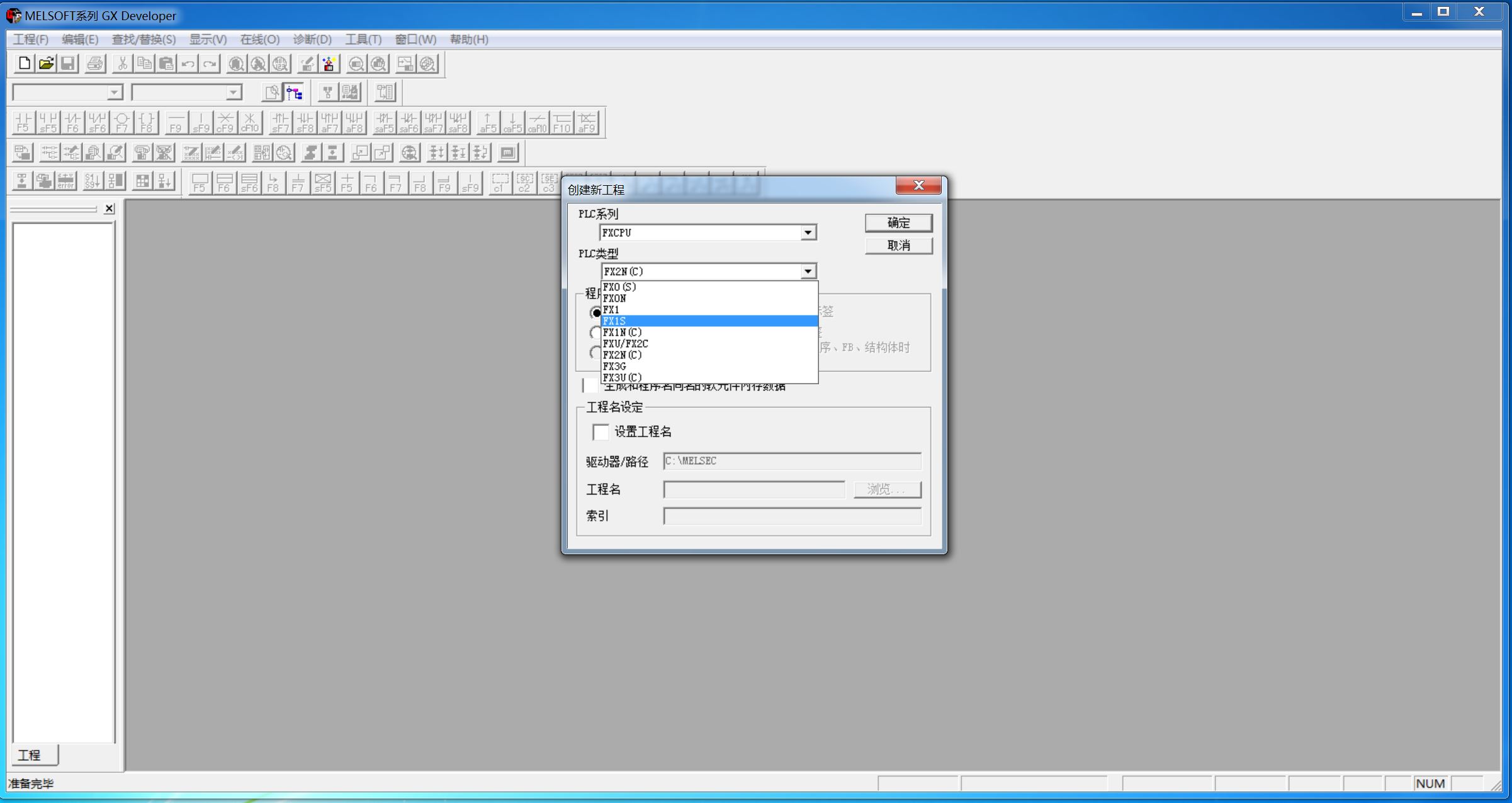Viewport: 1512px width, 803px height.
Task: Click the New Project icon
Action: 24,64
